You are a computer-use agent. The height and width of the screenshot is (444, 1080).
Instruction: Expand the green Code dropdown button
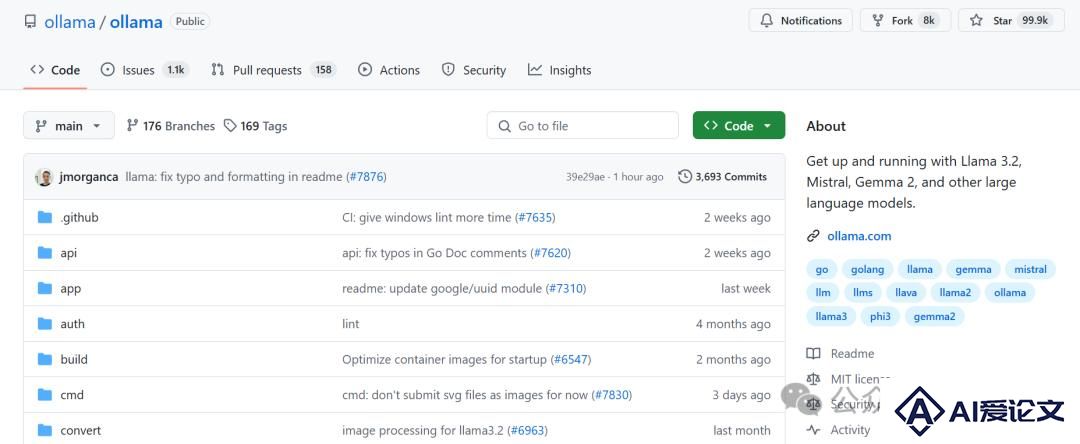pos(738,126)
